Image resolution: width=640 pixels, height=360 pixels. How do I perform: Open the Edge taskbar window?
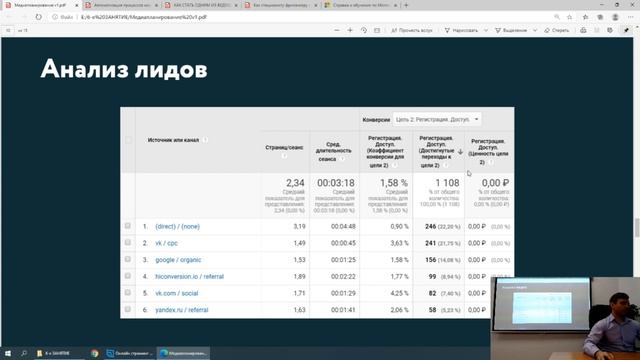183,353
